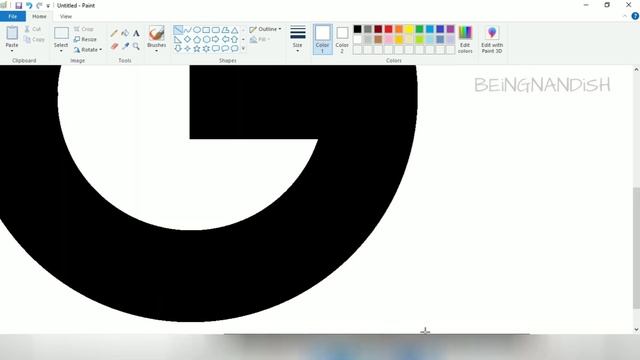Choose the Triangle shape
This screenshot has height=360, width=640.
click(234, 30)
